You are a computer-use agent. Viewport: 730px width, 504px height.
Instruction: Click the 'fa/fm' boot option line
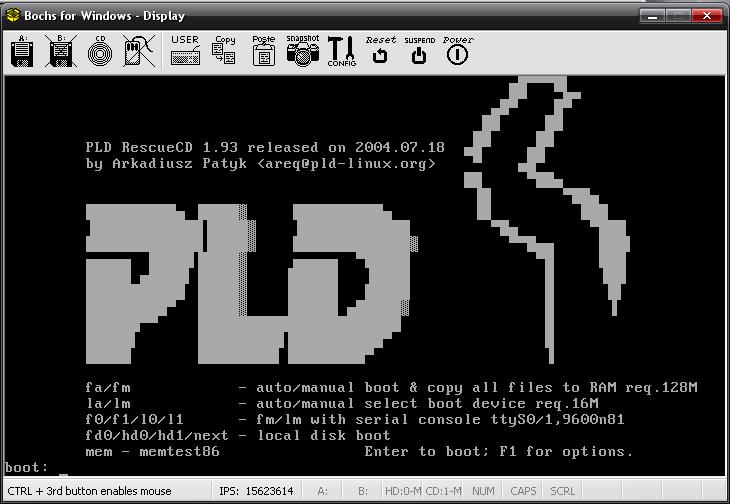tap(391, 387)
